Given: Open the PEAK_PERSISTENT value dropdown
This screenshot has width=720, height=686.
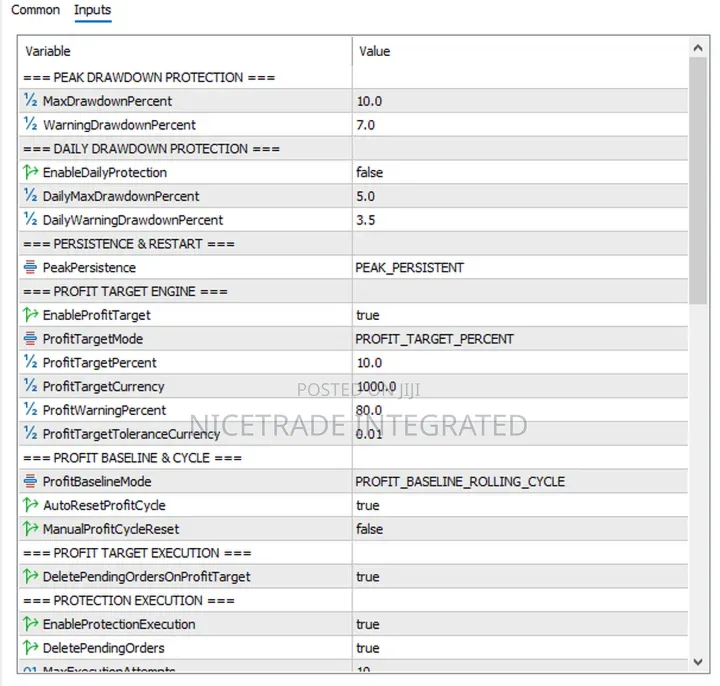Looking at the screenshot, I should (x=520, y=267).
